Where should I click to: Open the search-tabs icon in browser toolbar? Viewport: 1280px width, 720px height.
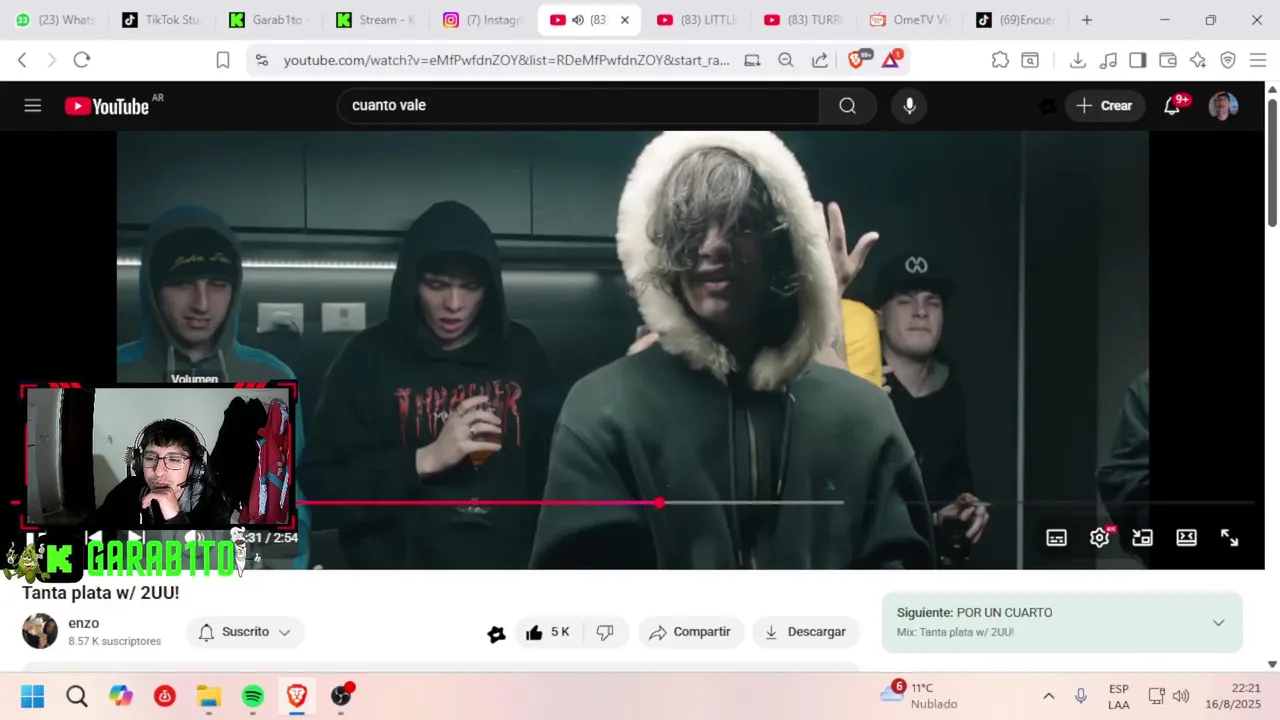coord(1030,60)
